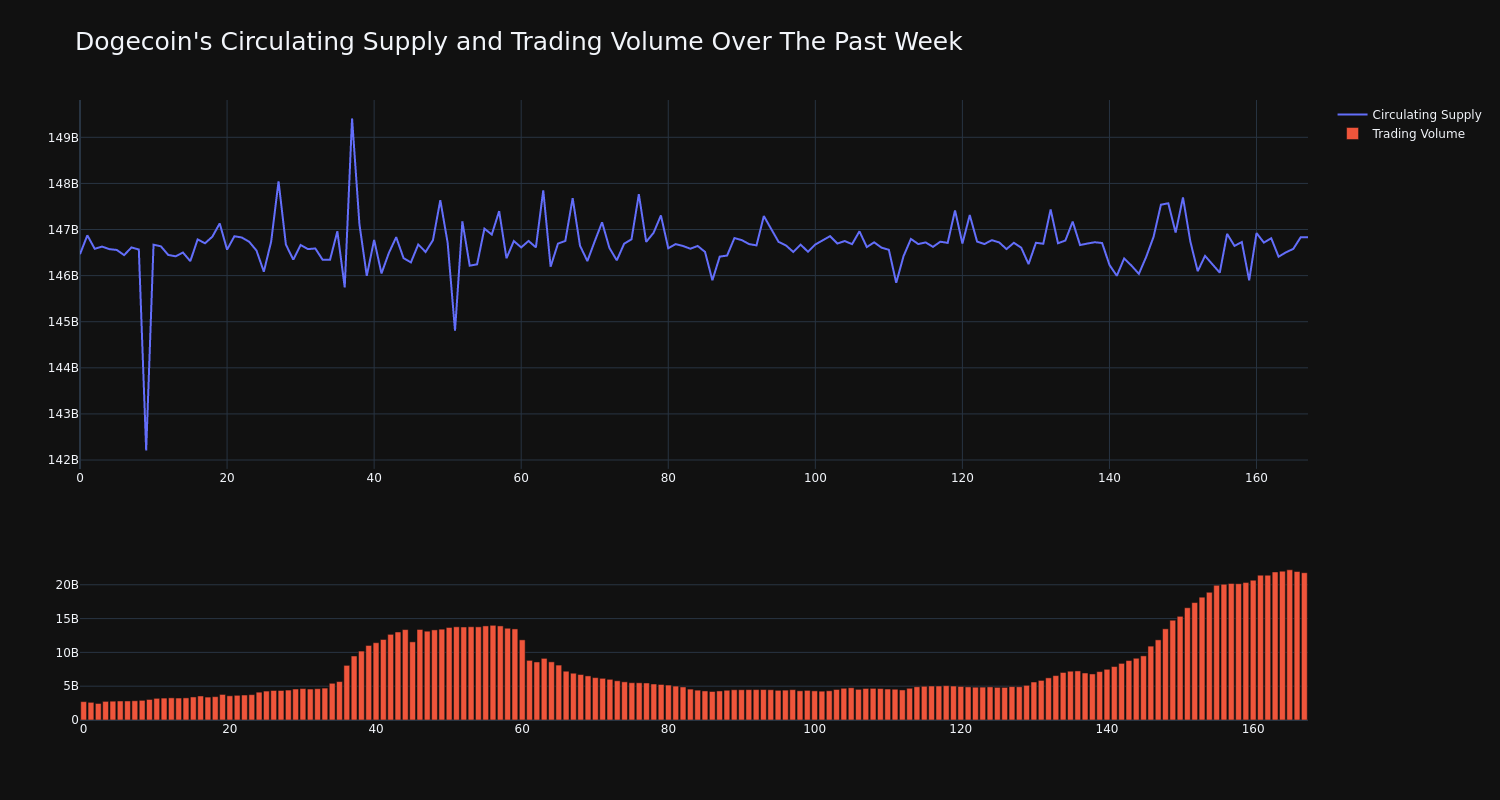Click the 149B y-axis label
The image size is (1500, 800).
coord(63,138)
